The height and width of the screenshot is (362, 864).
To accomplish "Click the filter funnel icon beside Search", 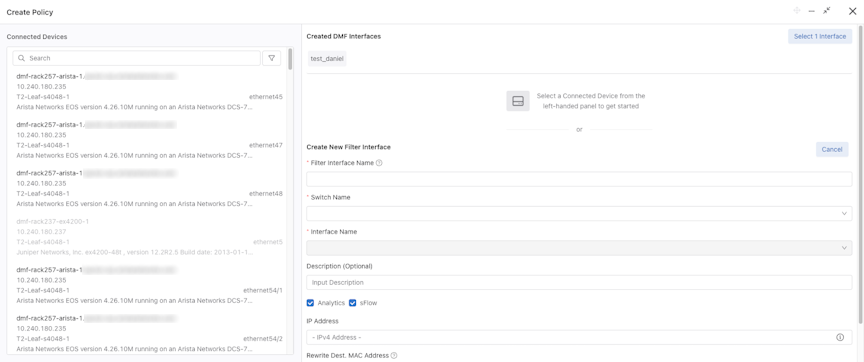I will [271, 58].
